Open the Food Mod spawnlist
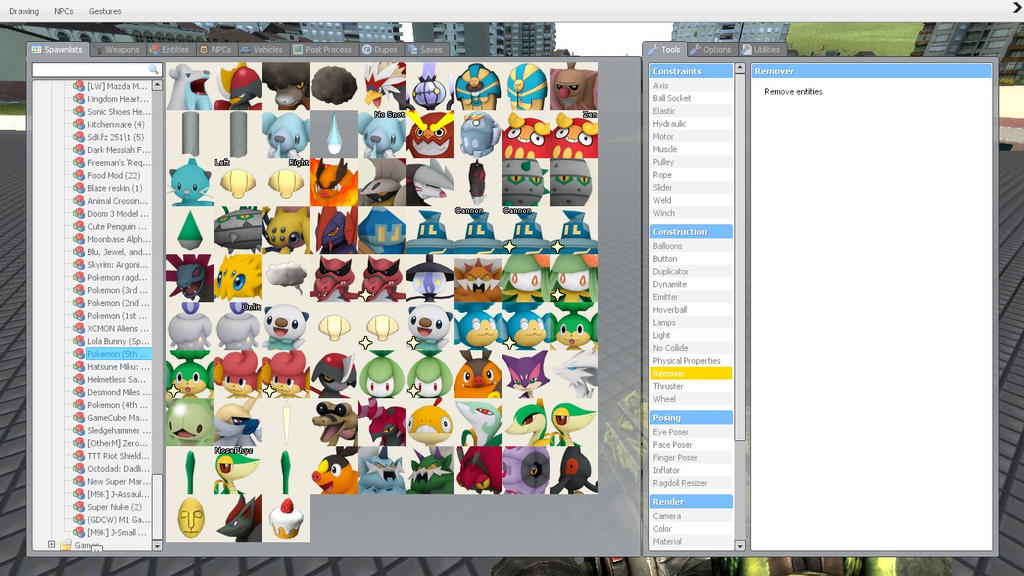 (104, 175)
